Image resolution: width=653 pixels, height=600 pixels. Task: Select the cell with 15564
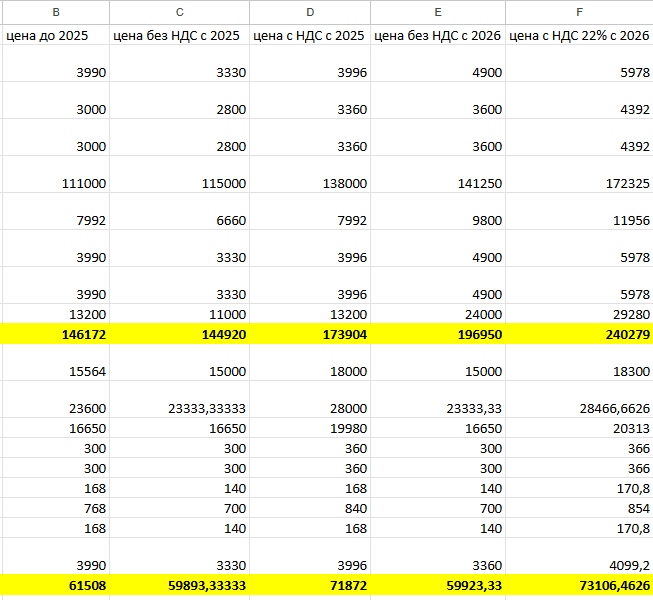pyautogui.click(x=55, y=371)
